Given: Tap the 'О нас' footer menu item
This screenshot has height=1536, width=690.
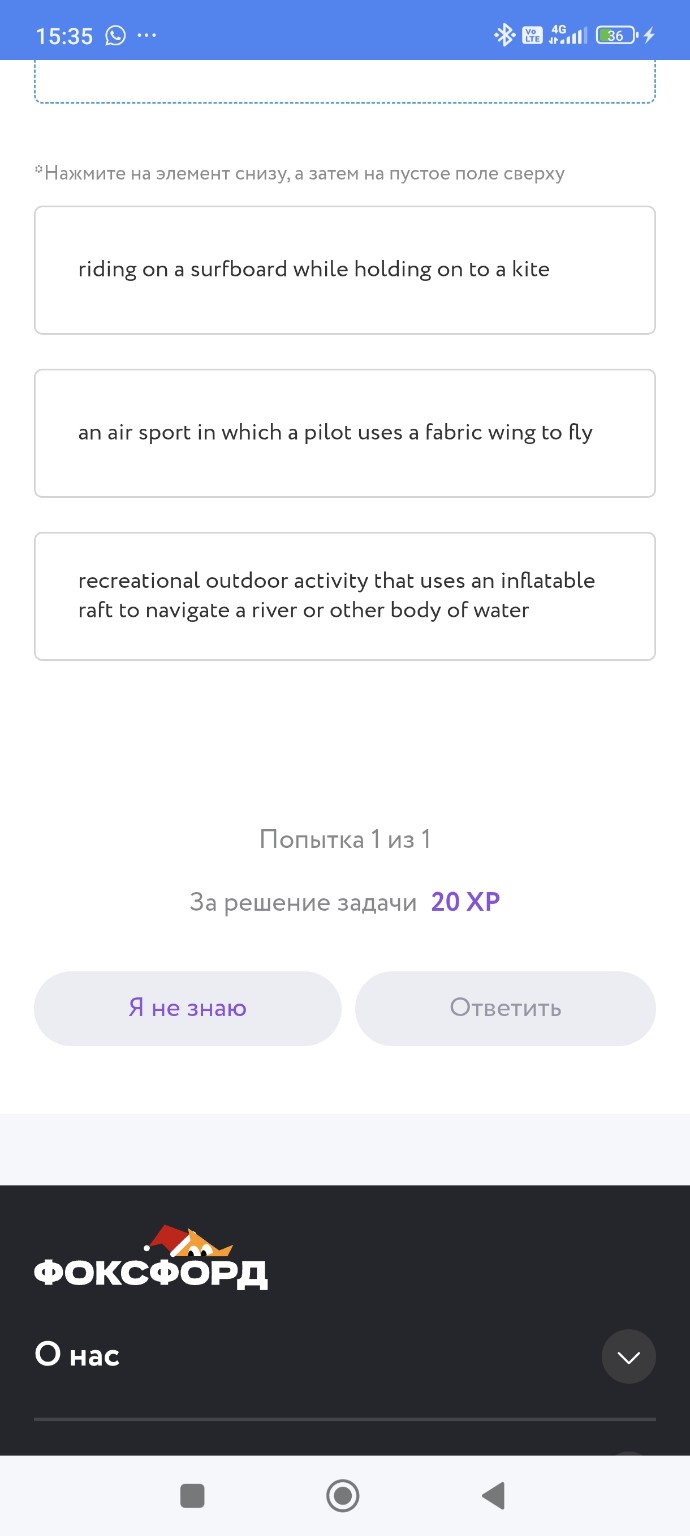Looking at the screenshot, I should coord(77,1356).
